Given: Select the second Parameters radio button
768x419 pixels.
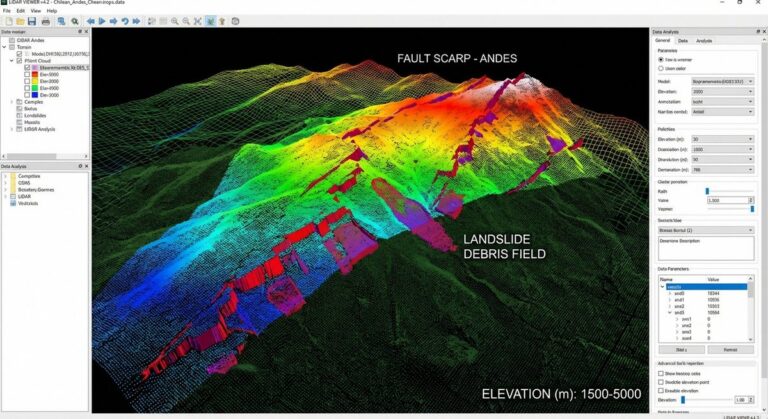Looking at the screenshot, I should (661, 69).
